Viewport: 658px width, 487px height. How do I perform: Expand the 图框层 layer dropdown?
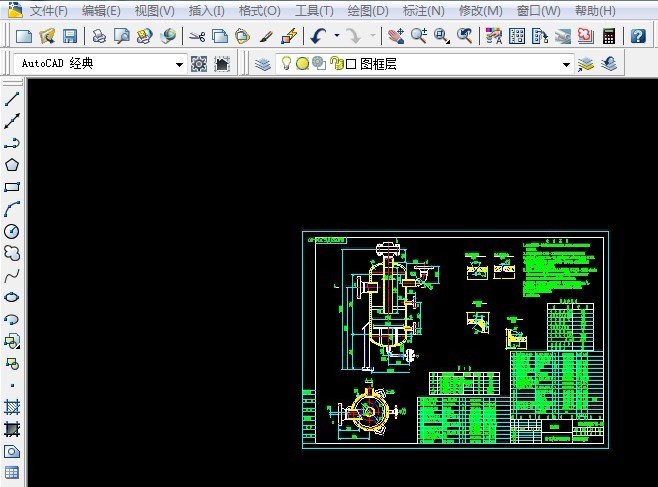(566, 65)
